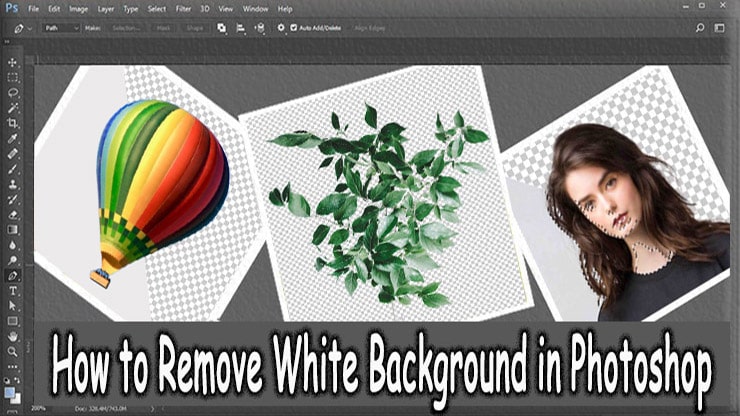The height and width of the screenshot is (416, 740).
Task: Click the Selection... make button
Action: pyautogui.click(x=126, y=28)
